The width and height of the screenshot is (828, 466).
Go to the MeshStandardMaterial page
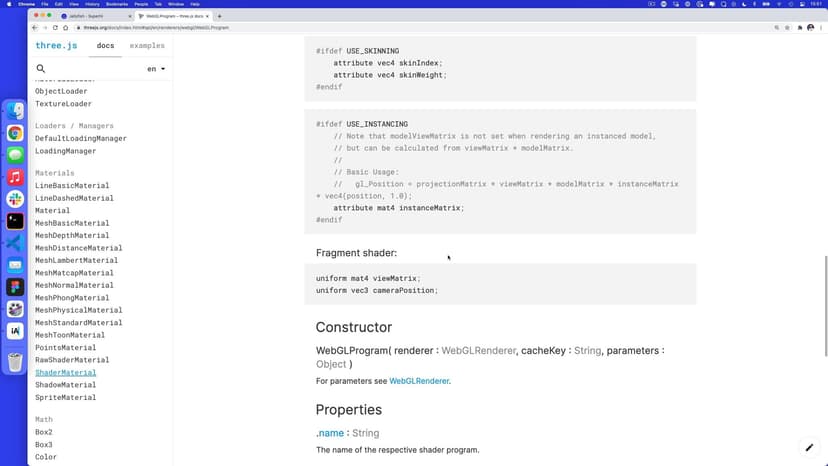click(78, 323)
